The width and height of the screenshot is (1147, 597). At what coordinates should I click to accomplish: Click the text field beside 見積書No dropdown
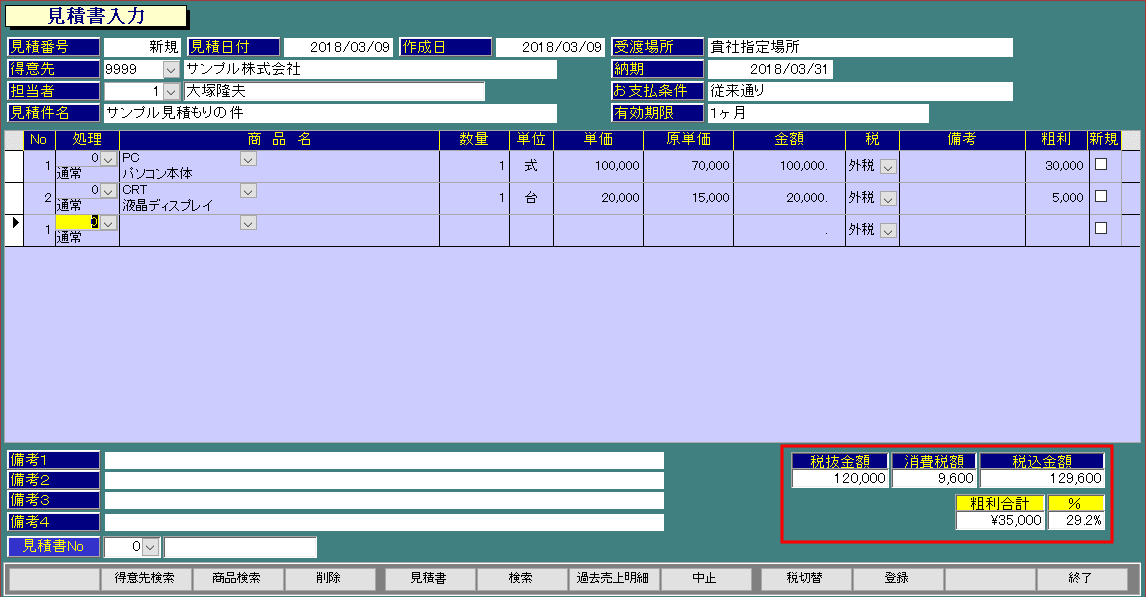coord(240,547)
